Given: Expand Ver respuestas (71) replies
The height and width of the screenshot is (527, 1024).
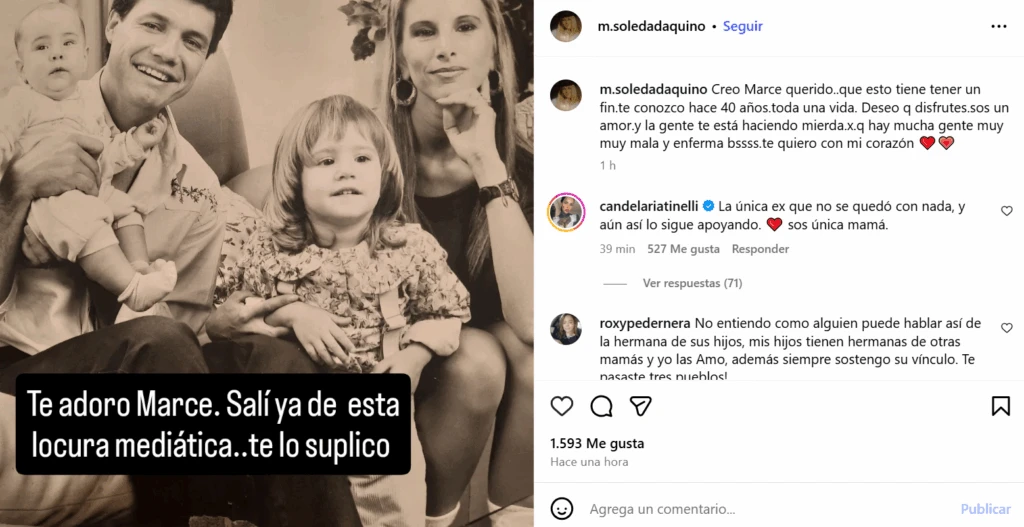Looking at the screenshot, I should [x=692, y=283].
